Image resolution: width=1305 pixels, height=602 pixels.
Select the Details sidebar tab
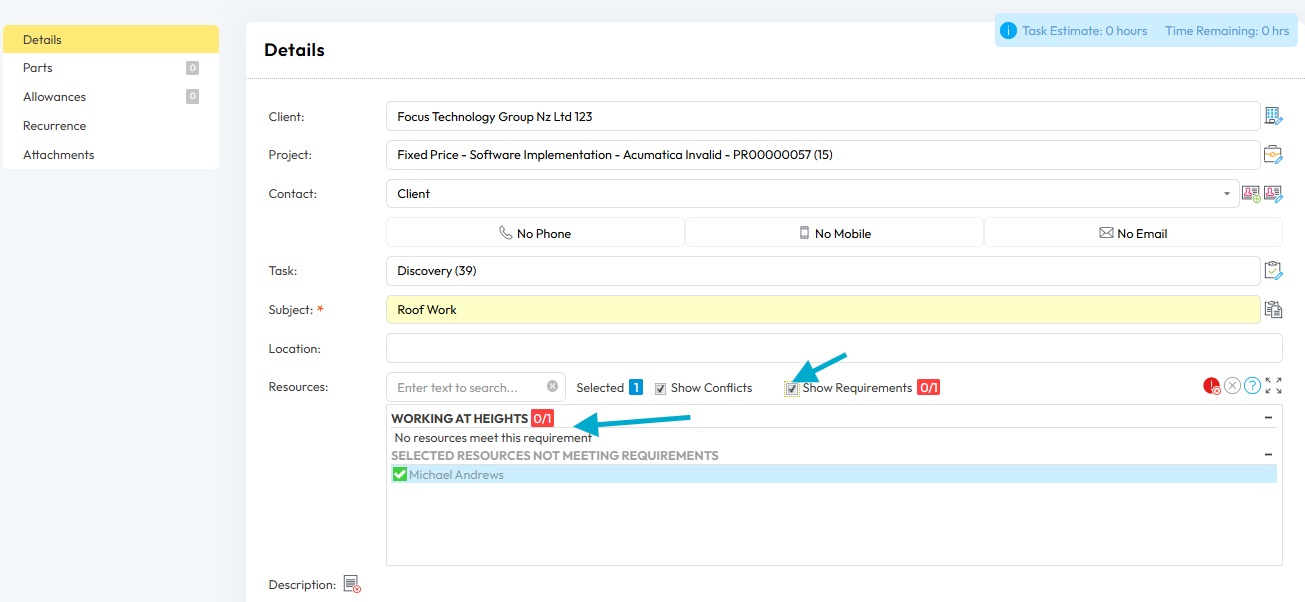[x=111, y=40]
